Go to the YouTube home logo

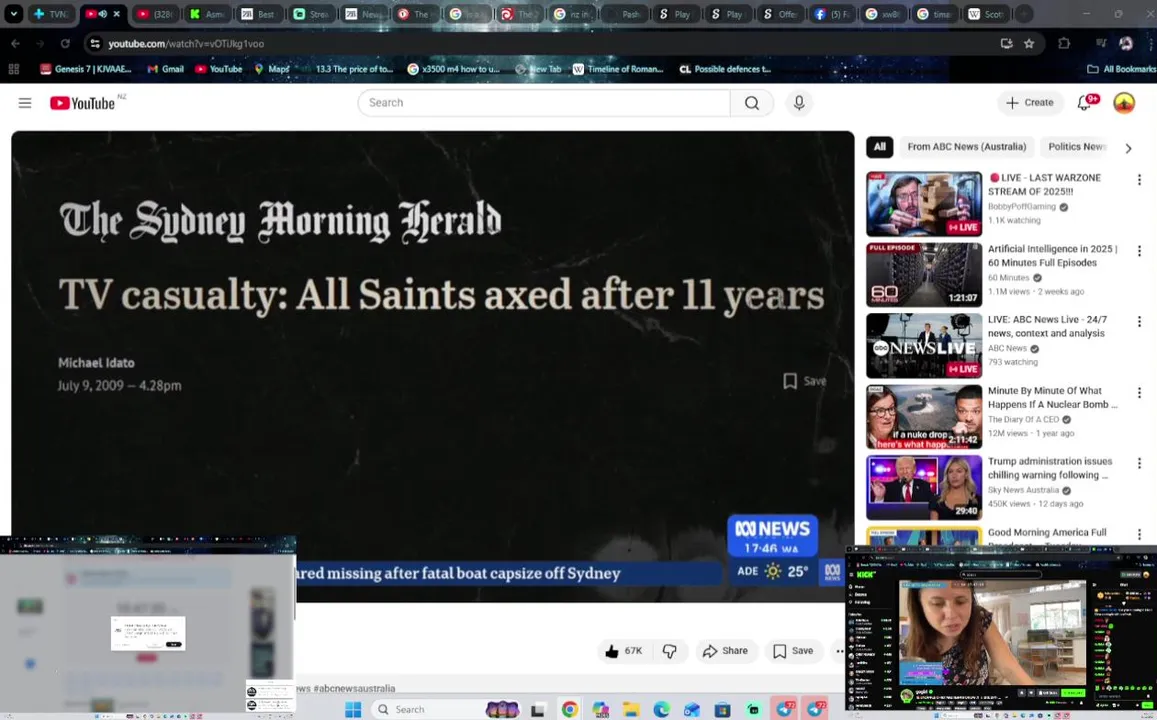(x=83, y=103)
